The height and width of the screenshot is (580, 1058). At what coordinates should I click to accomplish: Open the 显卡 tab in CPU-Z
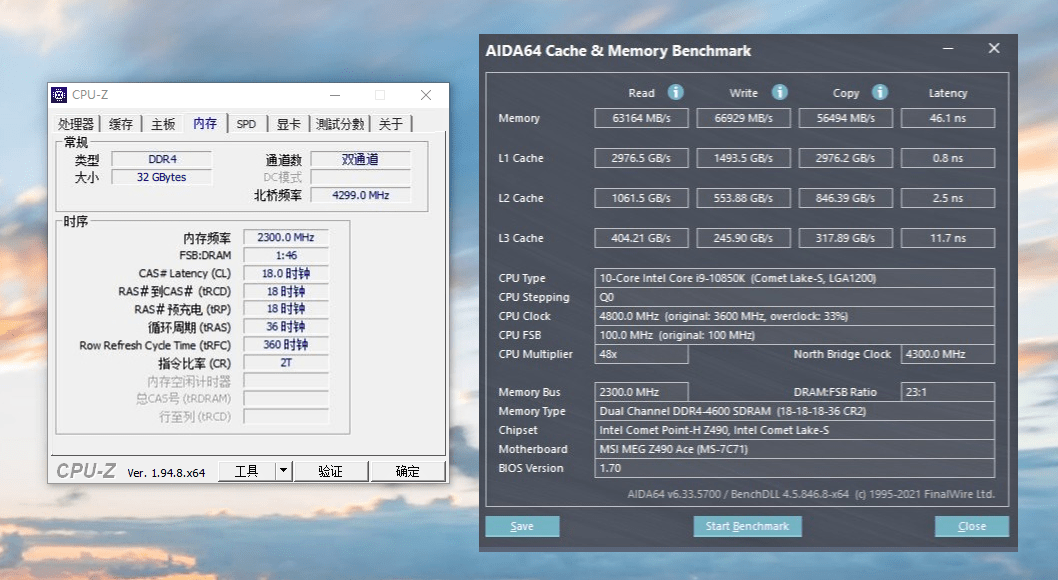pyautogui.click(x=288, y=124)
